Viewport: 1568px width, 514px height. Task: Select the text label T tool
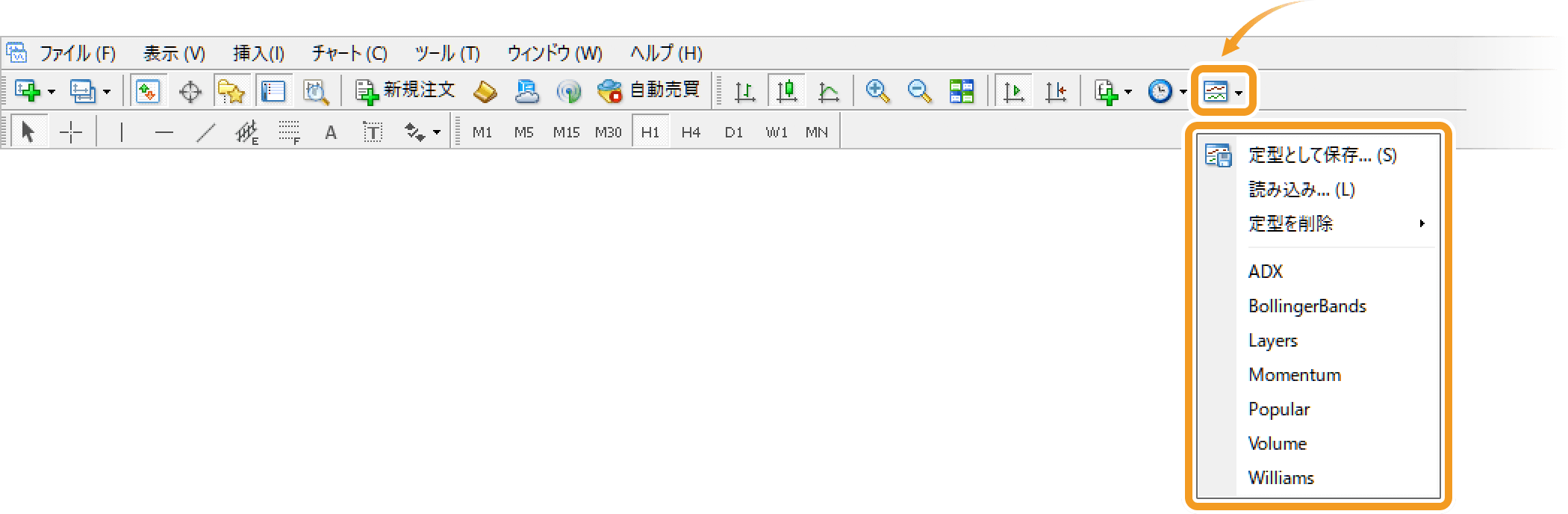tap(373, 133)
